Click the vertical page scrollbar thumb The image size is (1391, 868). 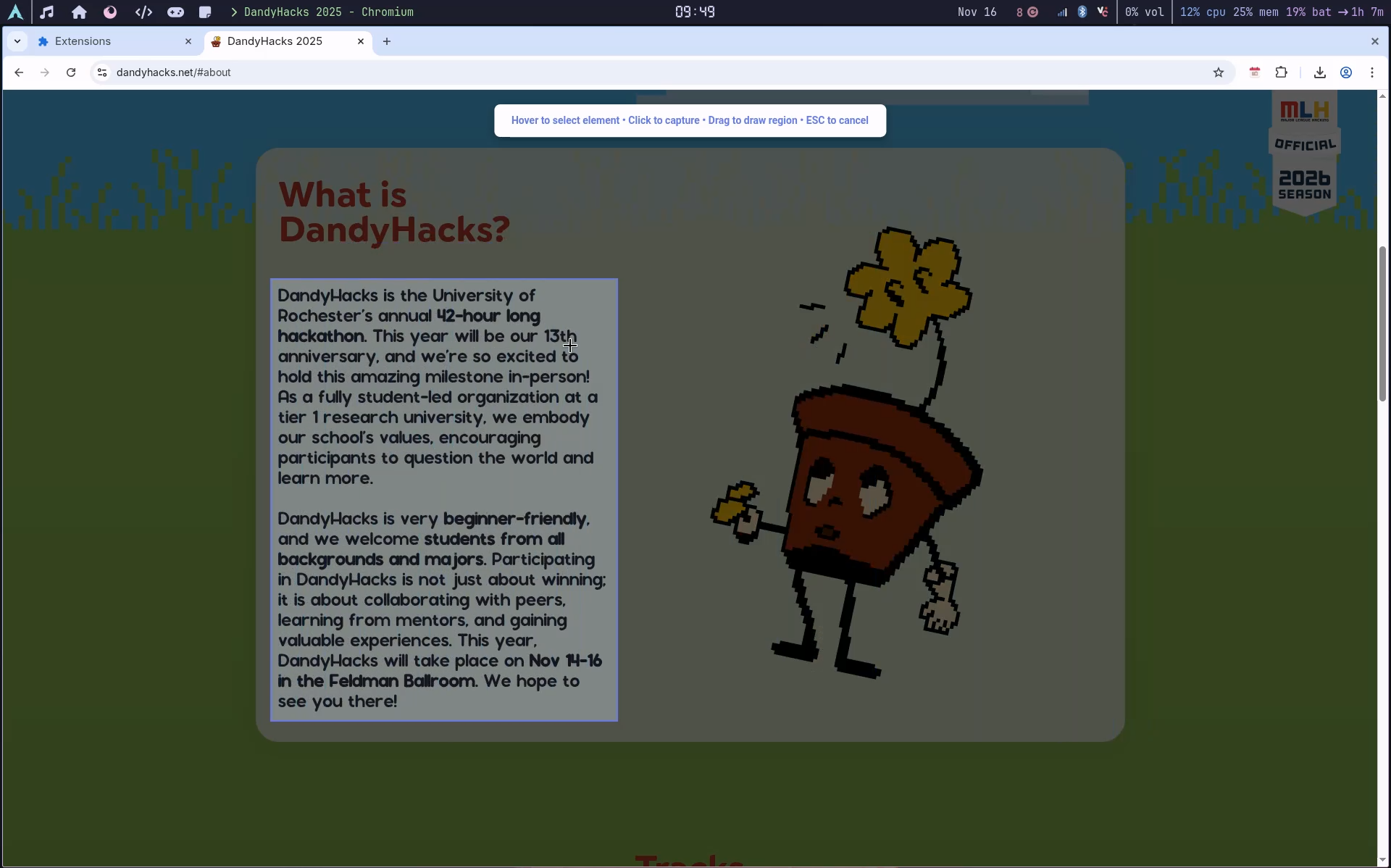pyautogui.click(x=1382, y=324)
